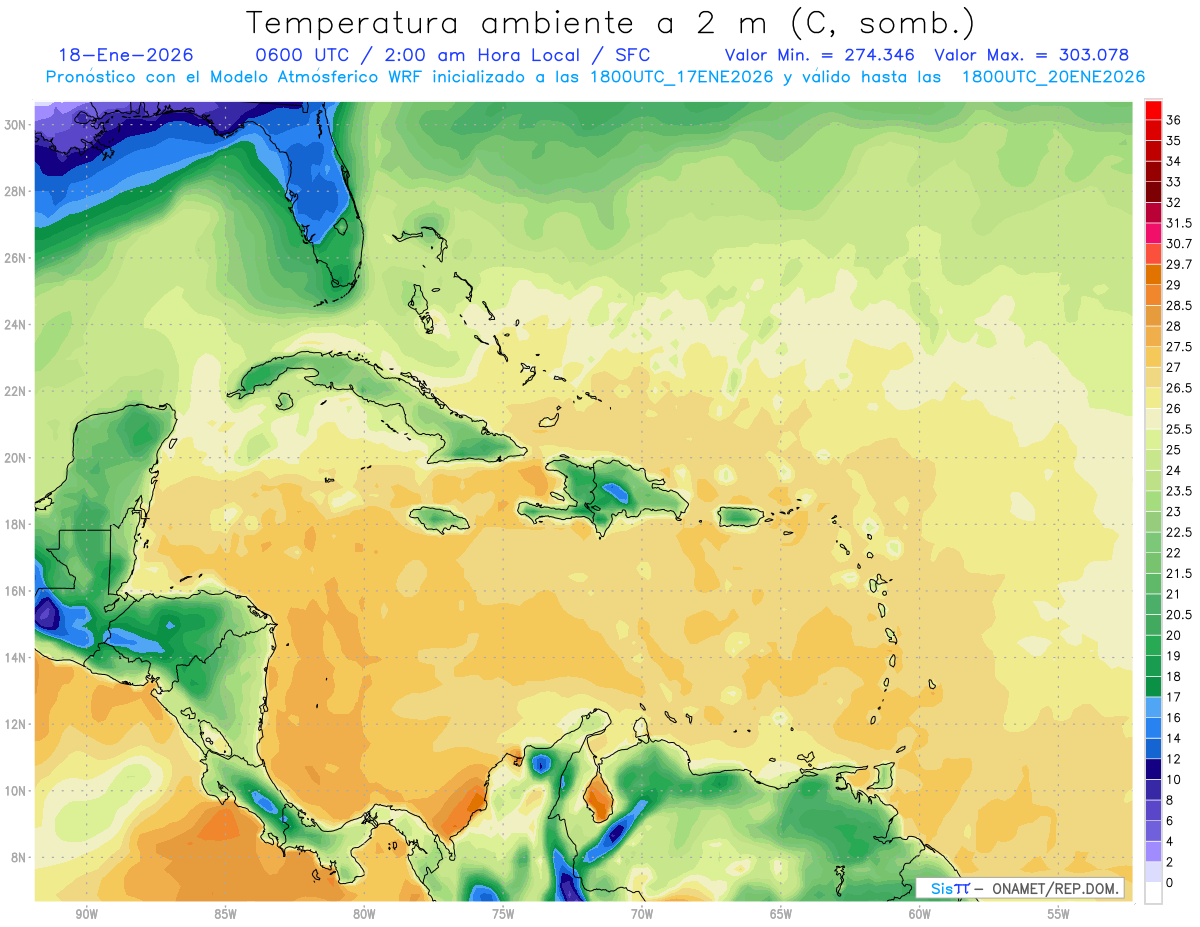Select the date "18-Ene-2026"
This screenshot has width=1200, height=927.
[x=126, y=55]
